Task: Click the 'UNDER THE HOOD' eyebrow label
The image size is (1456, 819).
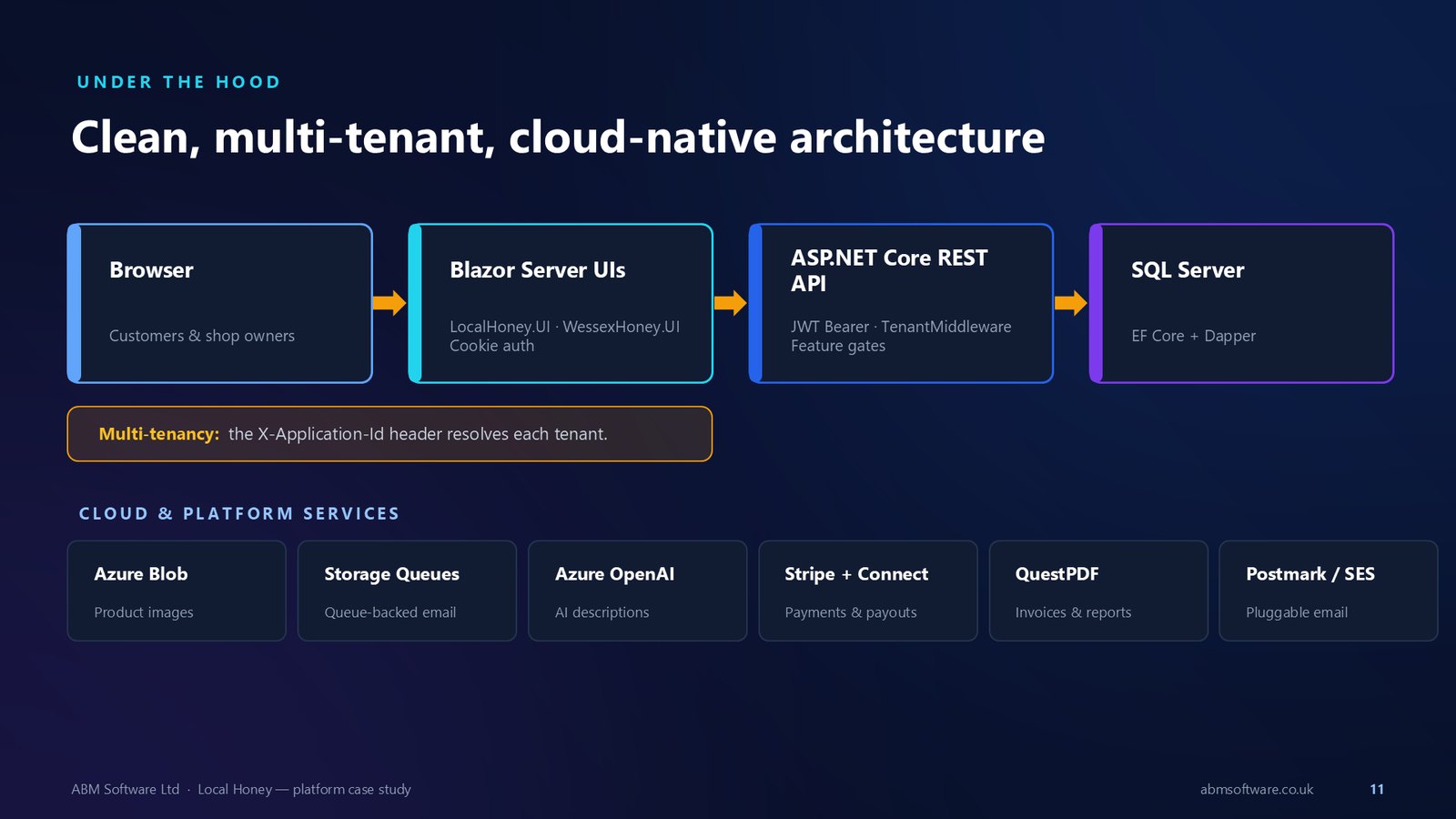Action: (x=178, y=82)
